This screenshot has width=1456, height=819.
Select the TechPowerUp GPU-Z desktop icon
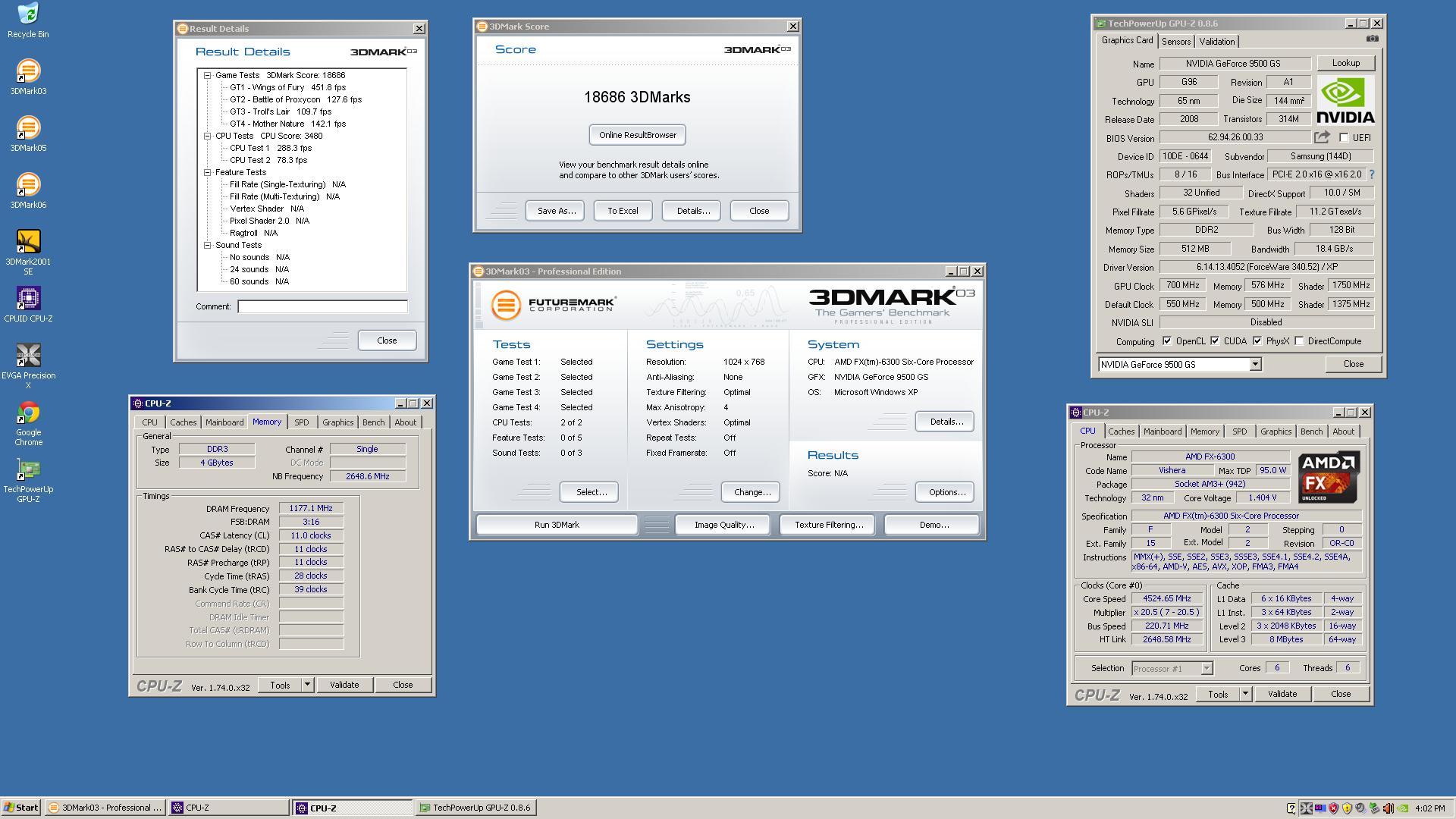point(28,480)
